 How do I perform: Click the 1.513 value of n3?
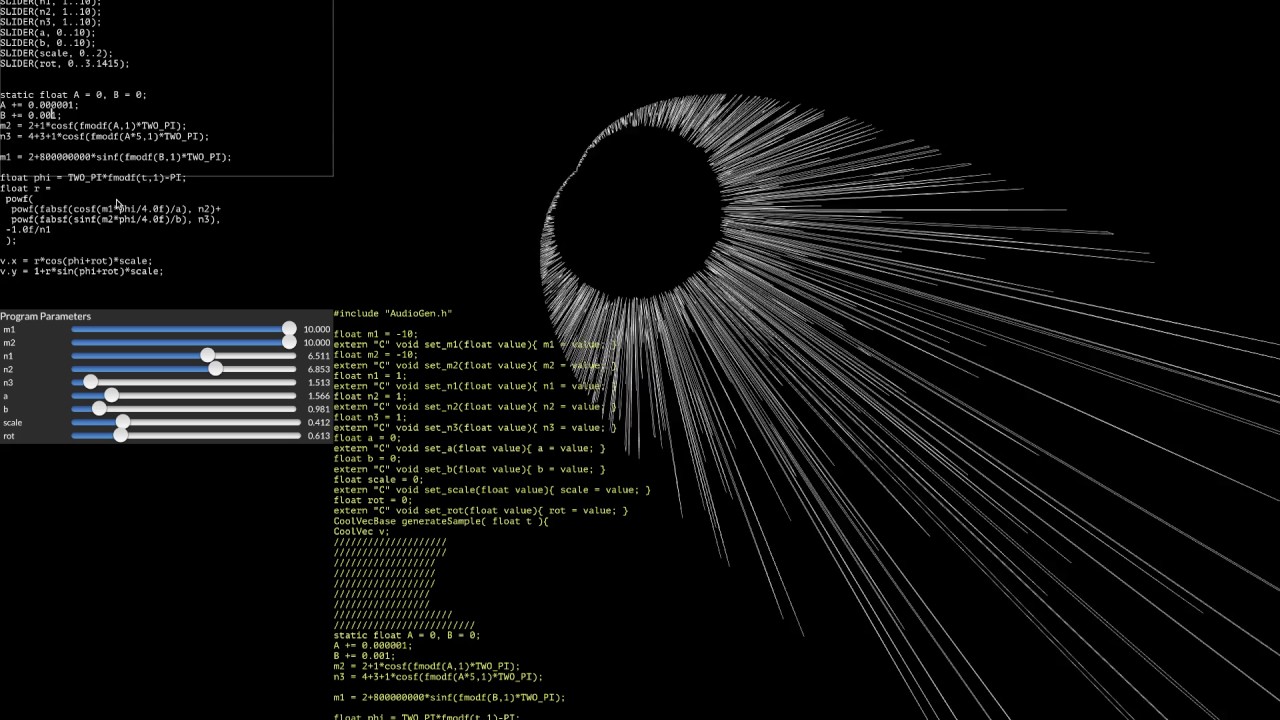tap(318, 383)
